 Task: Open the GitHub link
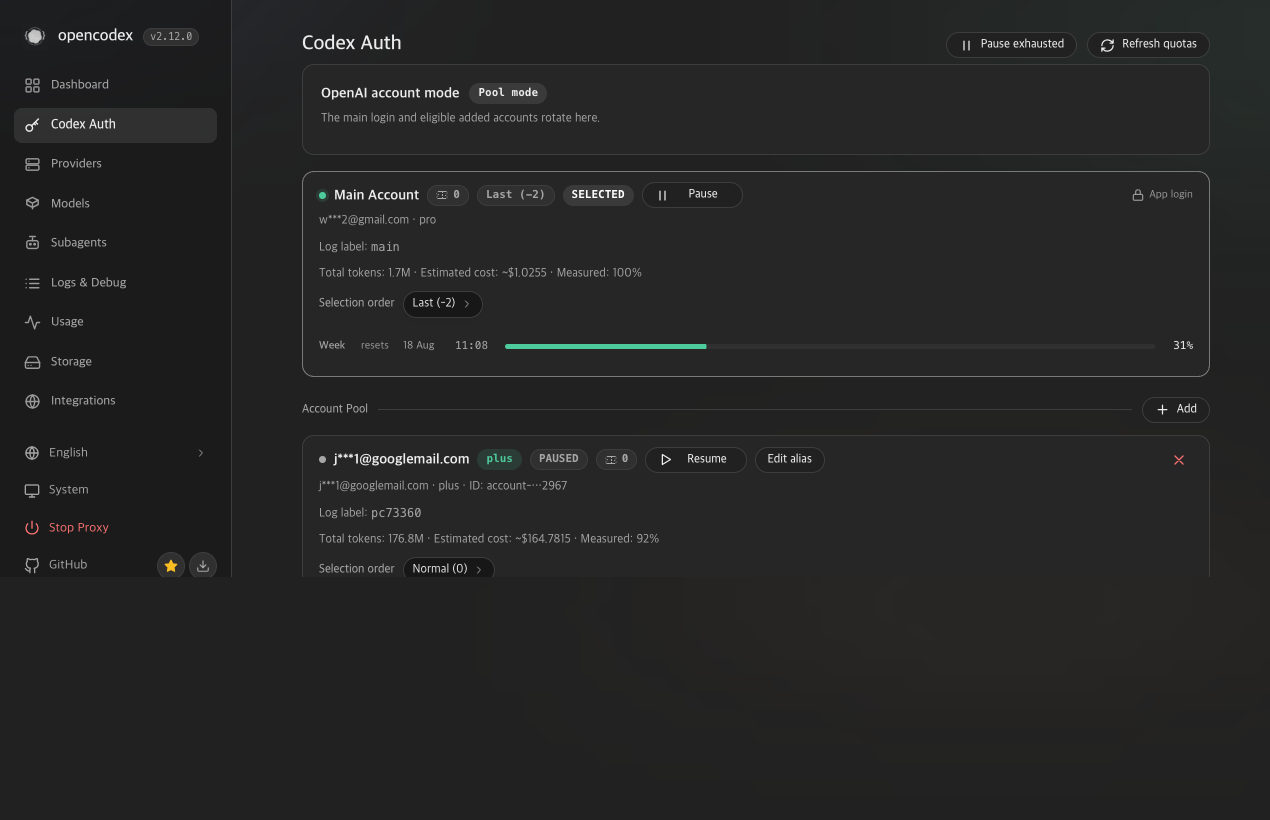tap(68, 565)
